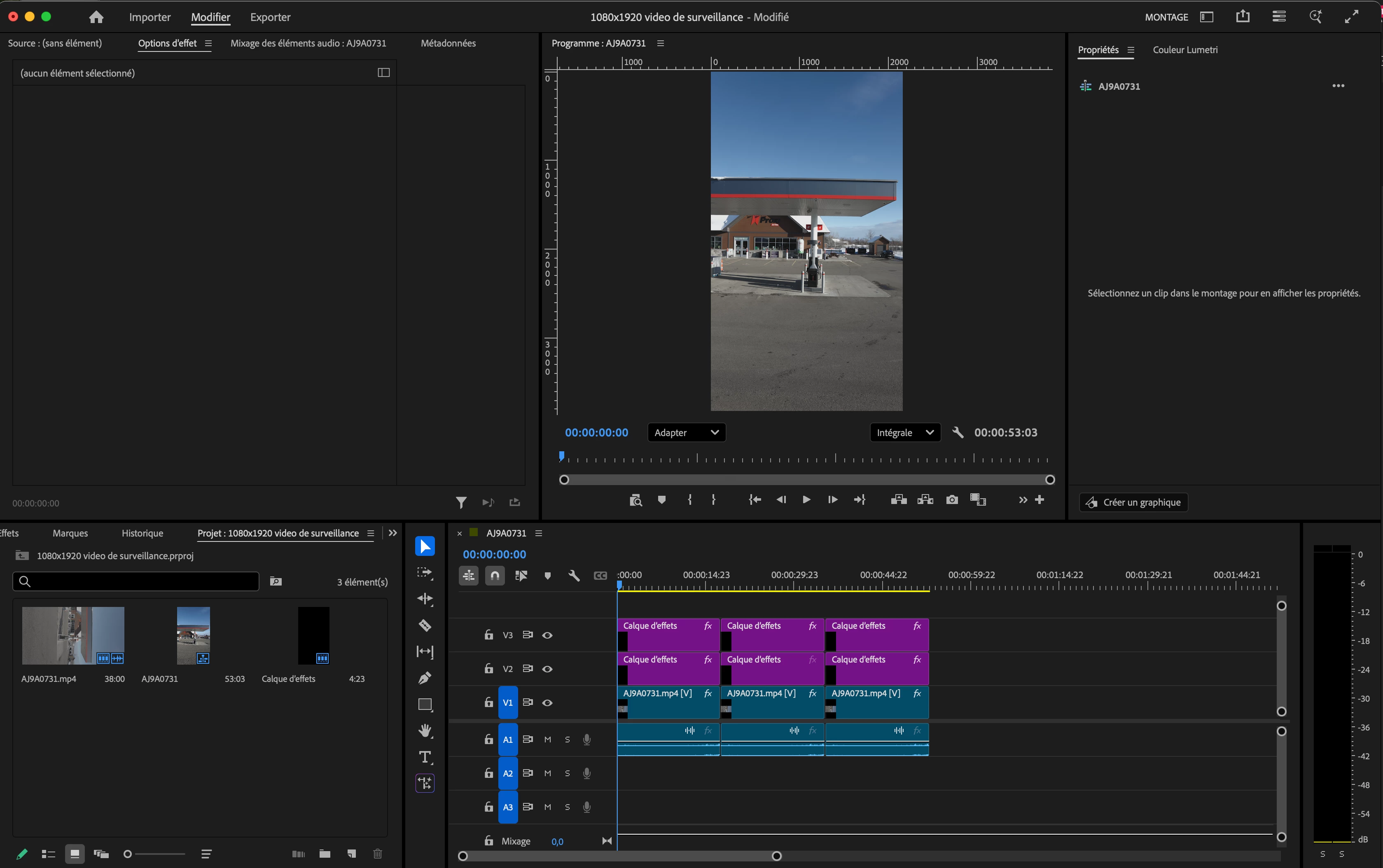Expand the hidden project panel tabs chevron
The height and width of the screenshot is (868, 1383).
(392, 533)
